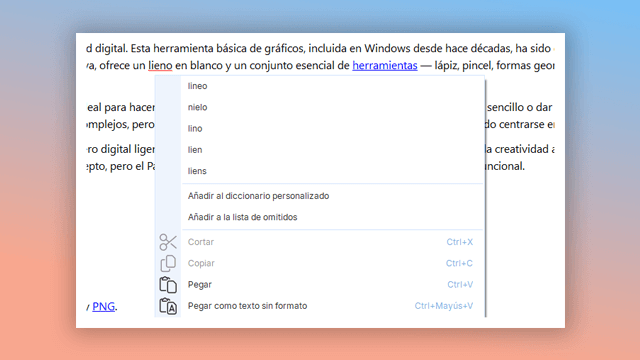640x360 pixels.
Task: Select "Pegar como texto sin formato"
Action: click(x=332, y=306)
